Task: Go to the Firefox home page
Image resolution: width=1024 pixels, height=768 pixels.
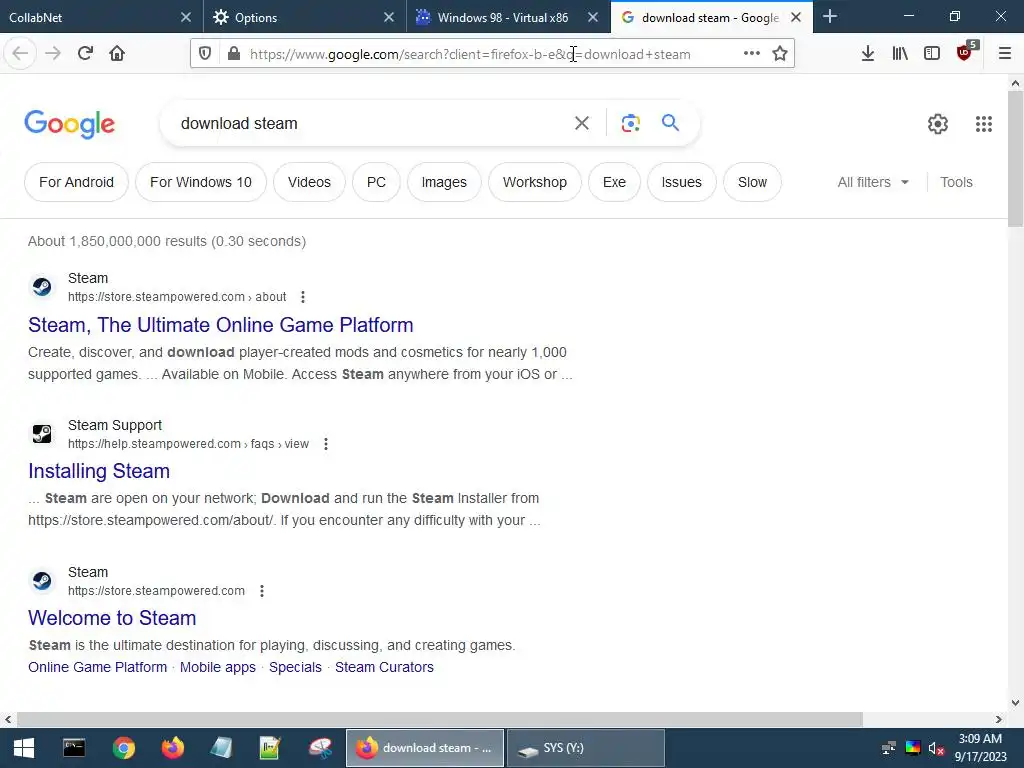Action: pos(117,53)
